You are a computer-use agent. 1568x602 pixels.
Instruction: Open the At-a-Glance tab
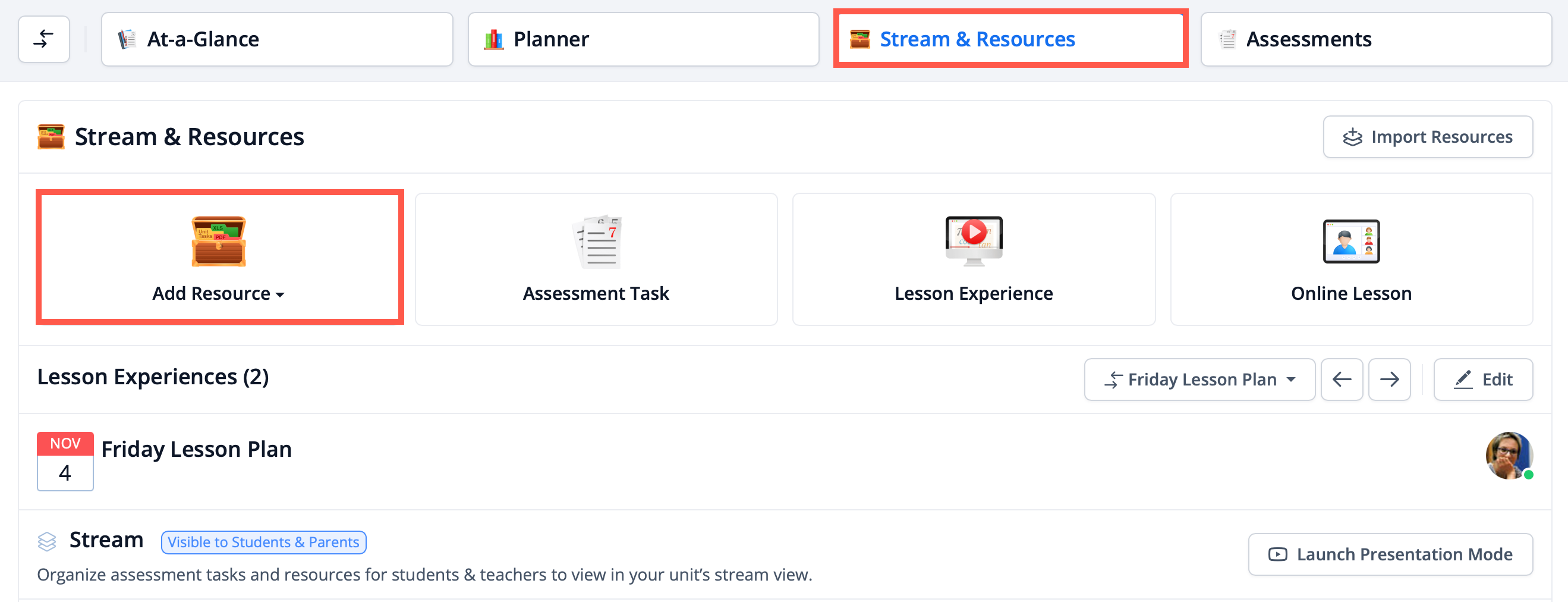coord(277,40)
